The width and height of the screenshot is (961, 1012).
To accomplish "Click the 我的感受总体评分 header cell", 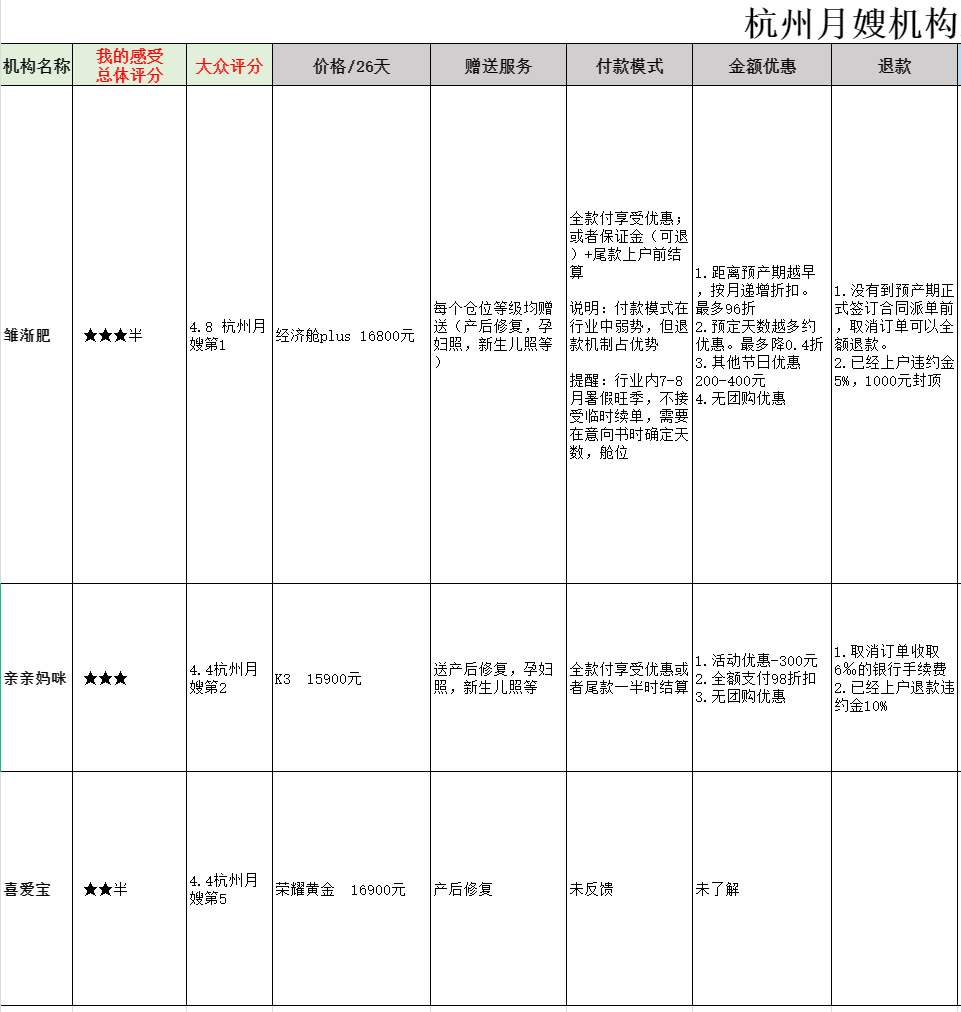I will [x=130, y=65].
